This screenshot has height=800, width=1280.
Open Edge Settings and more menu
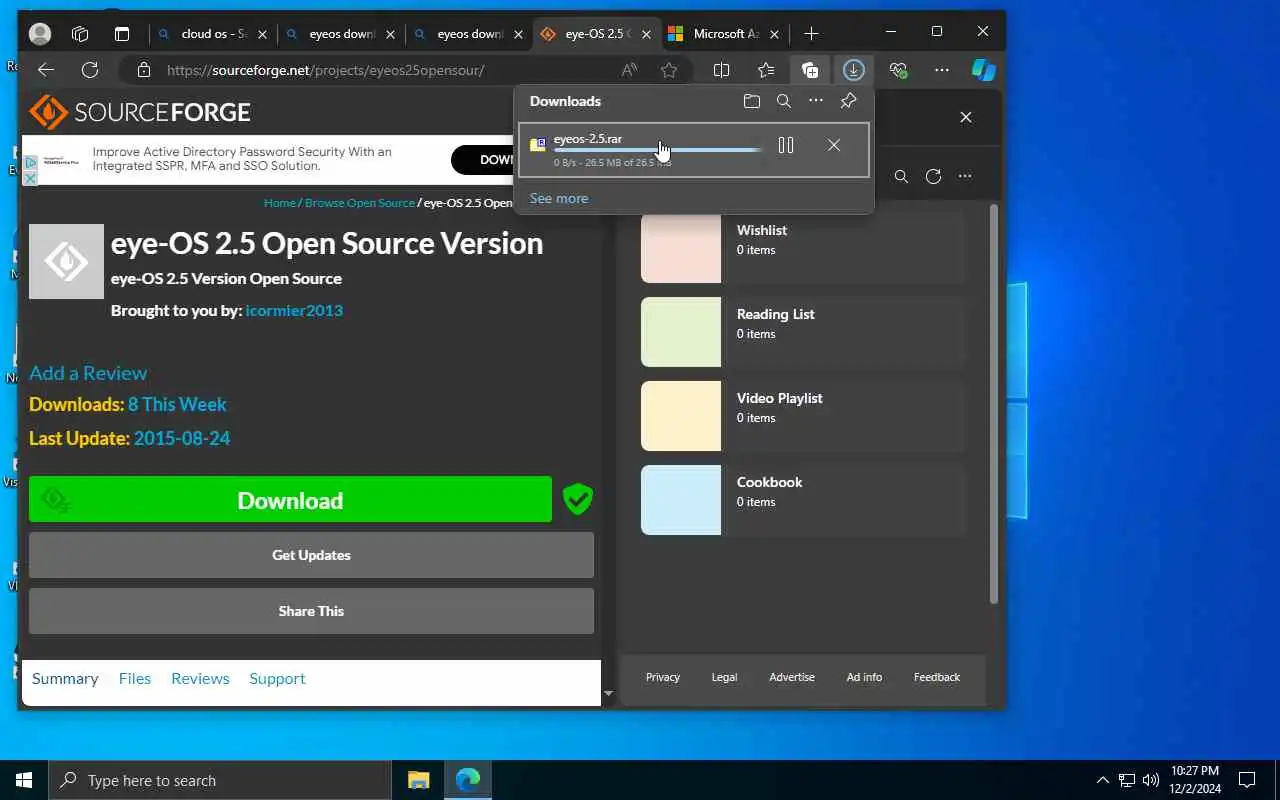(942, 70)
